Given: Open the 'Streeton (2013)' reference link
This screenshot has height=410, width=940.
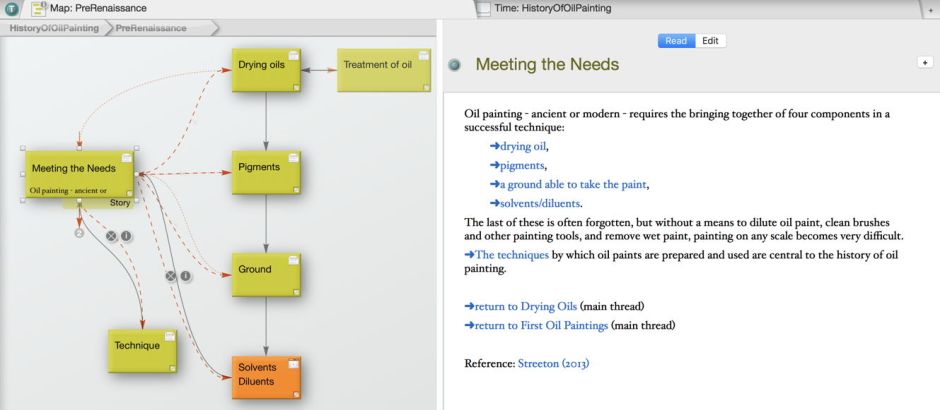Looking at the screenshot, I should point(553,363).
